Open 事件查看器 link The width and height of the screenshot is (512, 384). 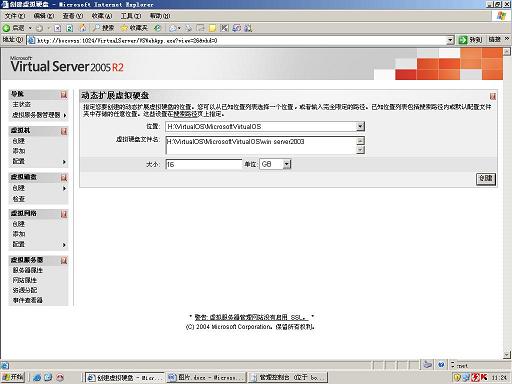pos(28,300)
